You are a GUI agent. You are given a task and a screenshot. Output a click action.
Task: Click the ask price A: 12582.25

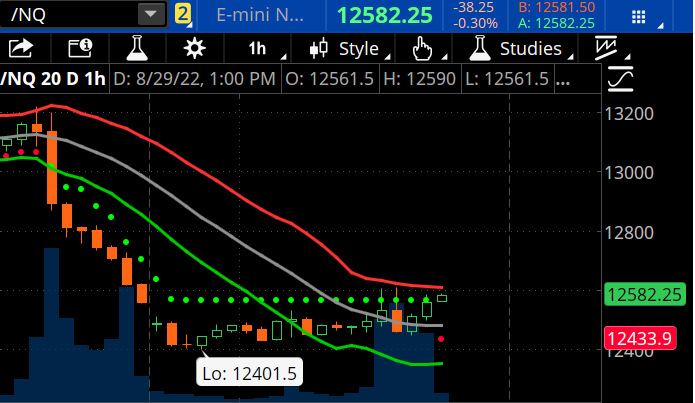pos(556,23)
